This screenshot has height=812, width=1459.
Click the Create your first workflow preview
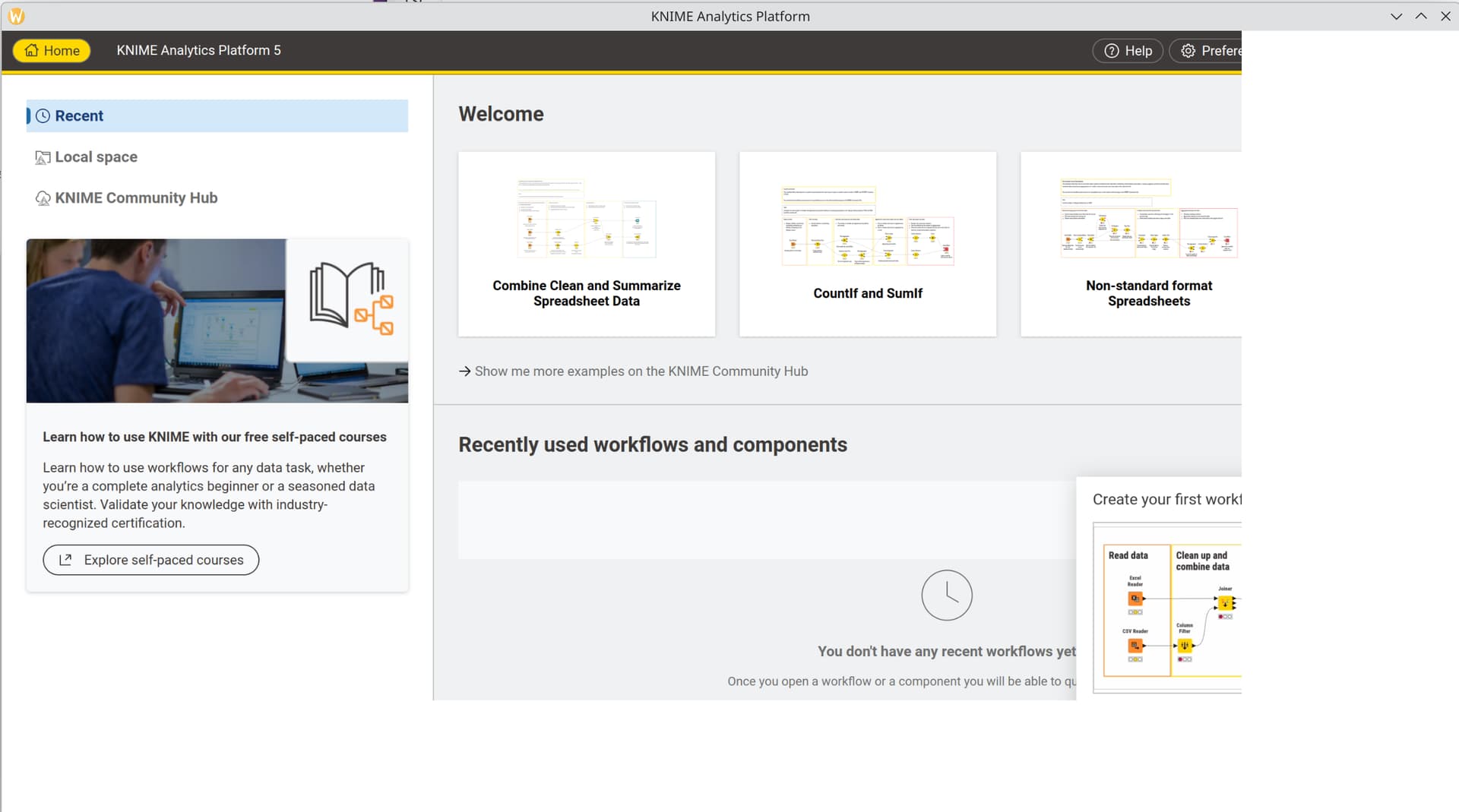coord(1166,608)
